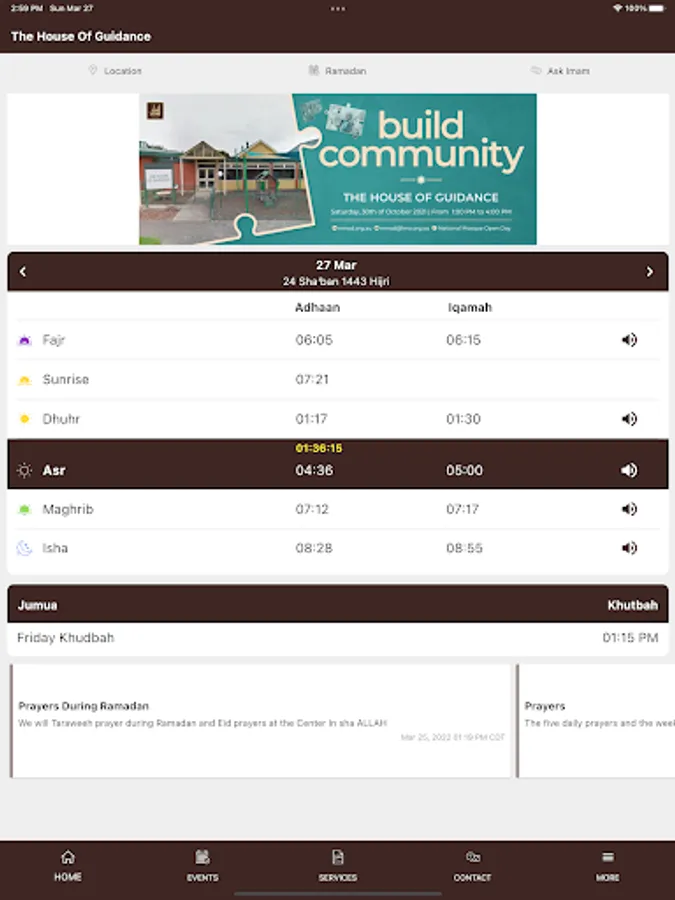Open the build community banner image

coord(338,169)
